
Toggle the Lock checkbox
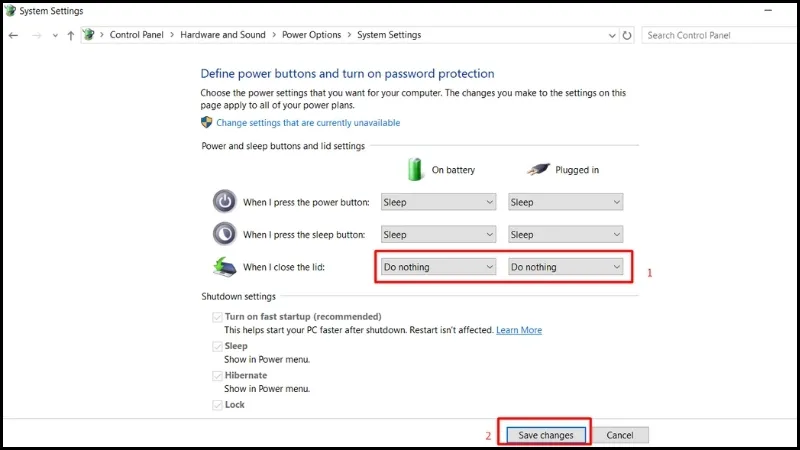216,405
